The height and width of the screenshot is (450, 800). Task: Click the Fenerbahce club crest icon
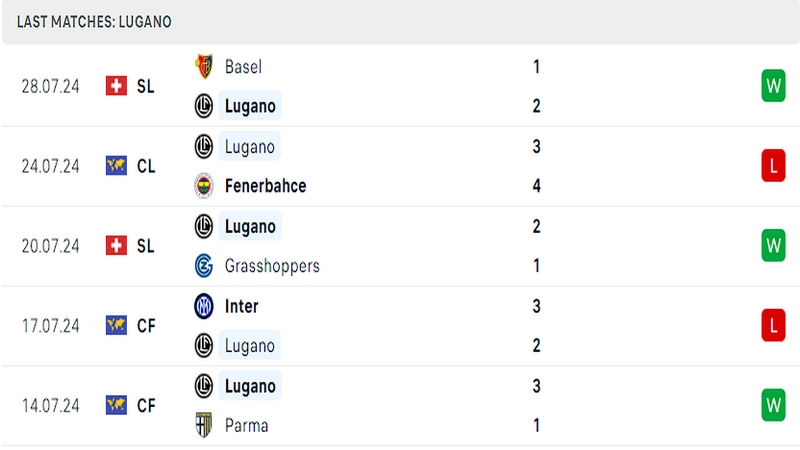[x=204, y=186]
